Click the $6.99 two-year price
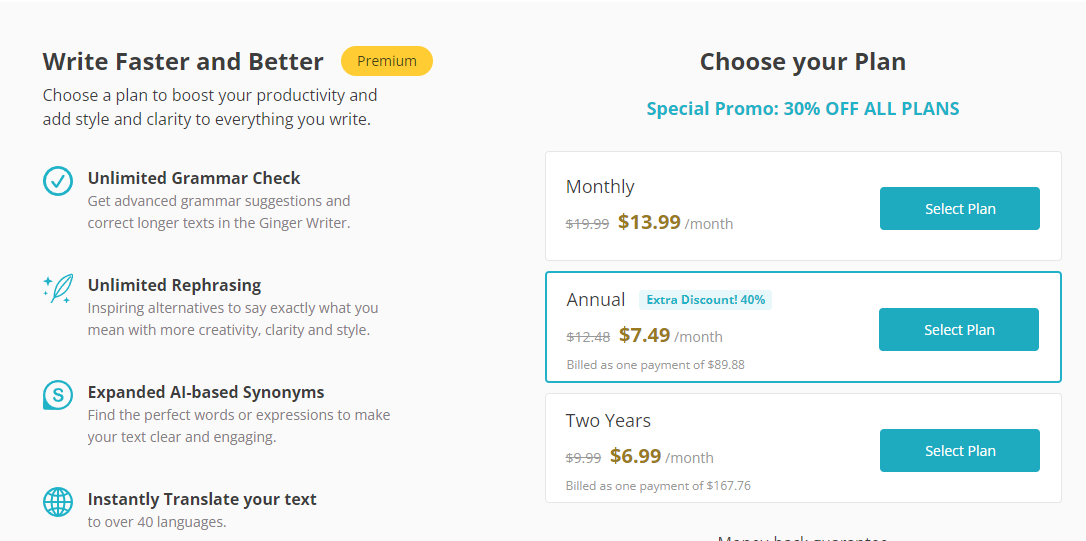This screenshot has height=541, width=1086. click(x=635, y=456)
